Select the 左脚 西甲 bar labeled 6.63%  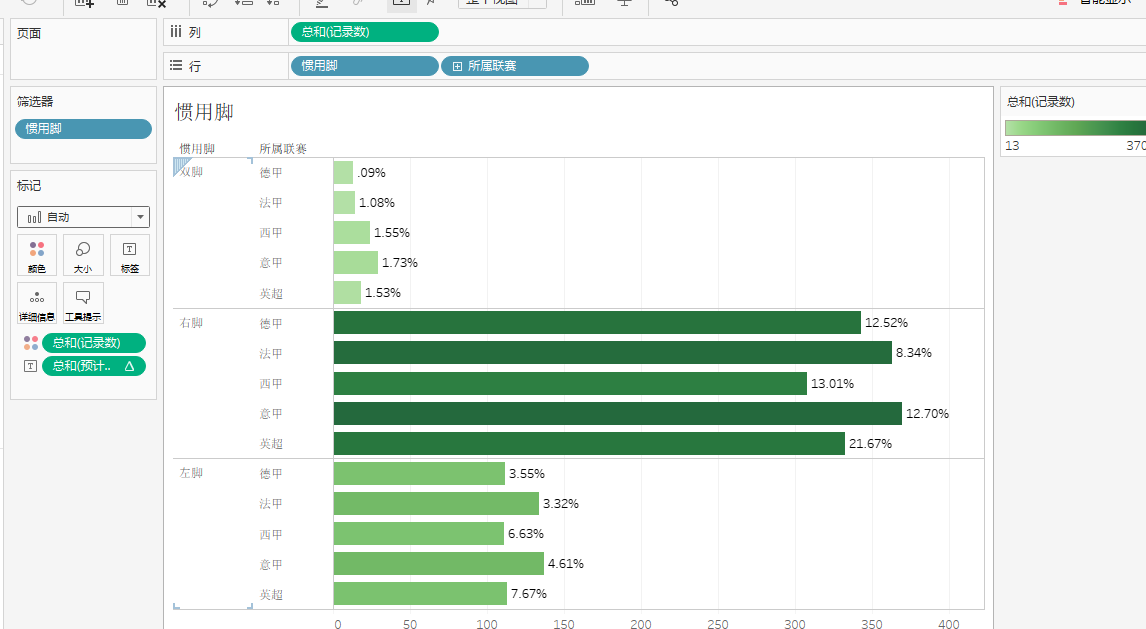pyautogui.click(x=419, y=533)
